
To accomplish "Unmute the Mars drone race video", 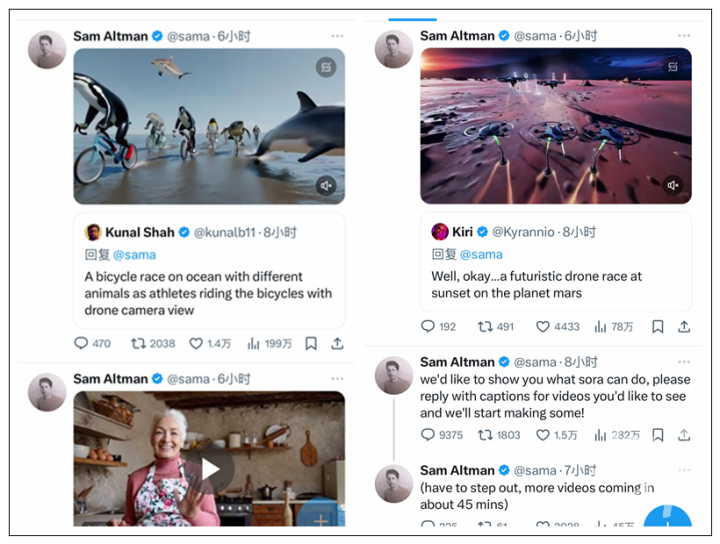I will (673, 186).
